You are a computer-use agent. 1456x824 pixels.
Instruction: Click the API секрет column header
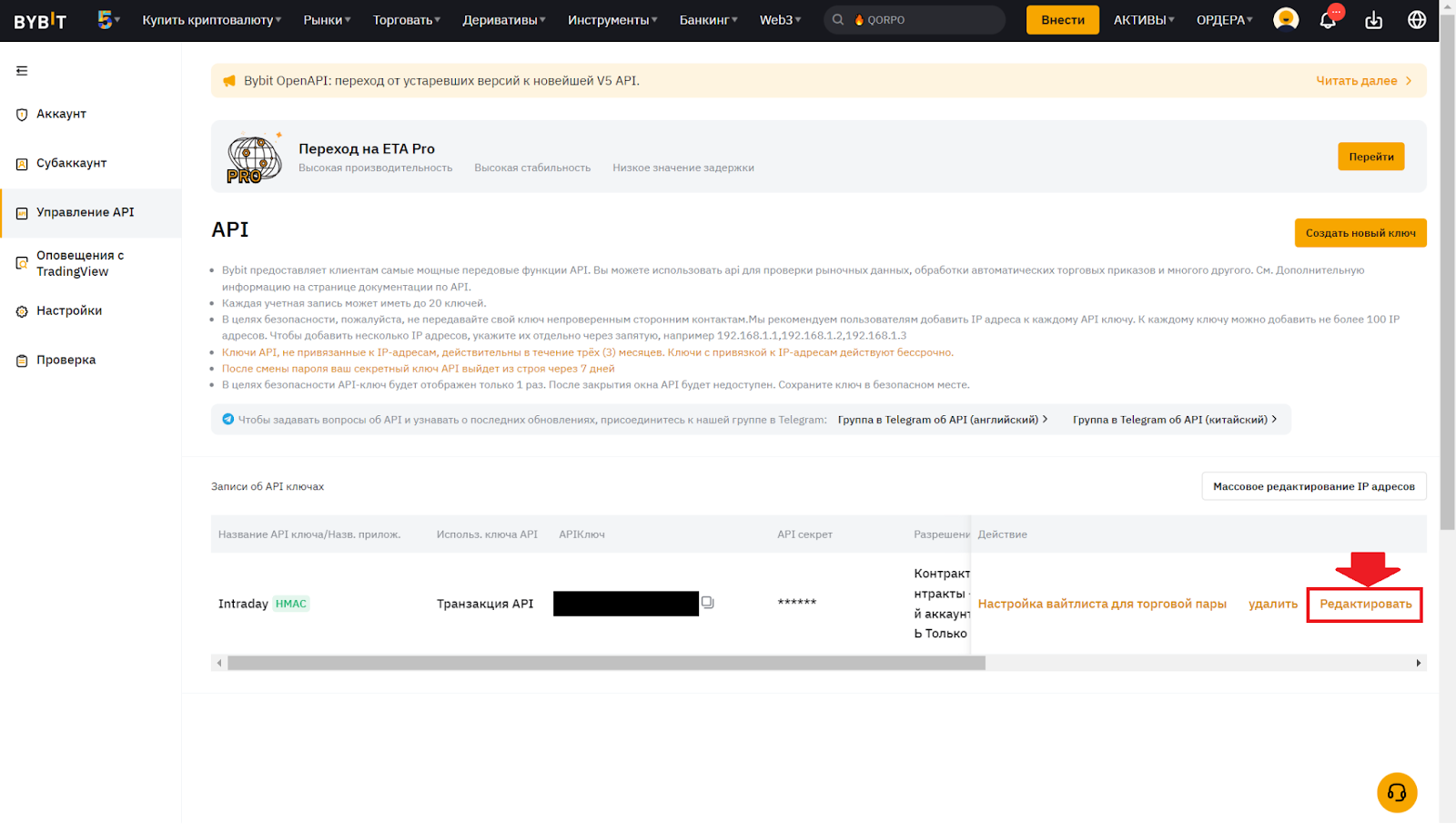[804, 534]
